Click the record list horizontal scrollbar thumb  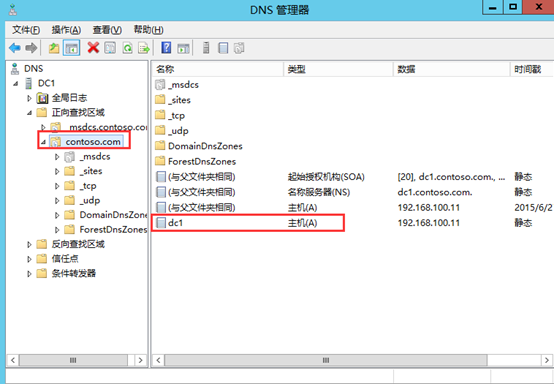326,360
